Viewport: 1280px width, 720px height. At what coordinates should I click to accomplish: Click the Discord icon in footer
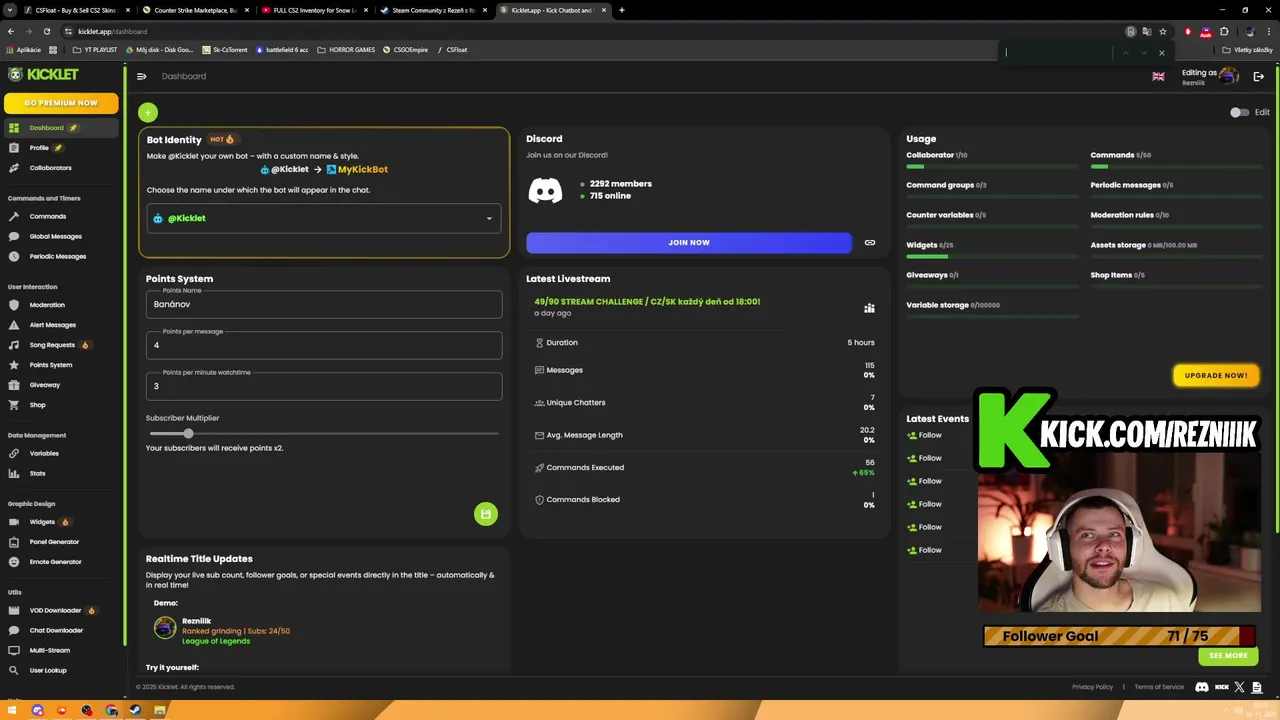pos(1202,687)
